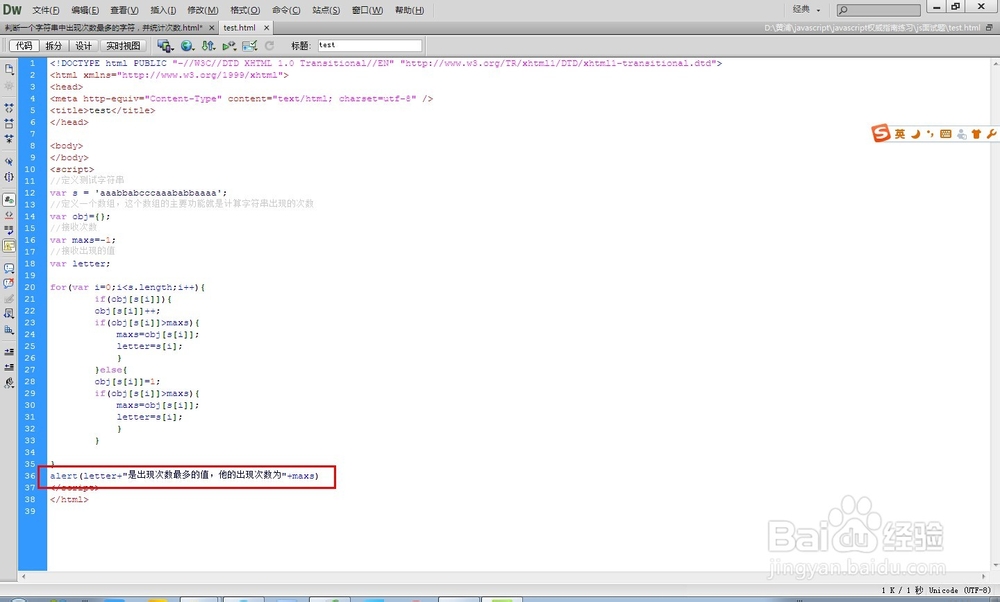The width and height of the screenshot is (1000, 602).
Task: Click the Show Code Navigator icon
Action: [9, 85]
